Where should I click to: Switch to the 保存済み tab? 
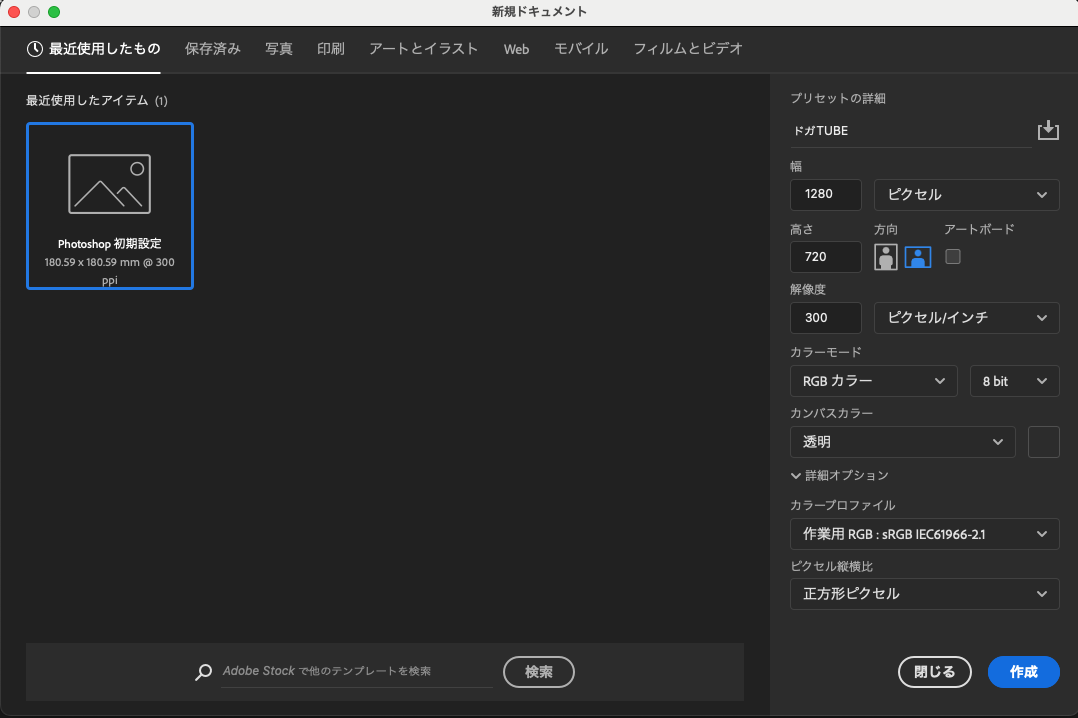[212, 49]
